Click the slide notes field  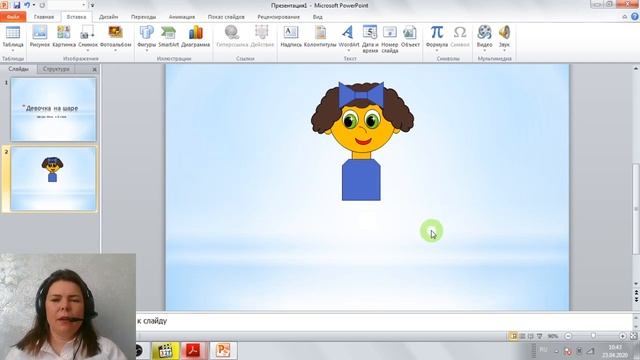coord(383,321)
